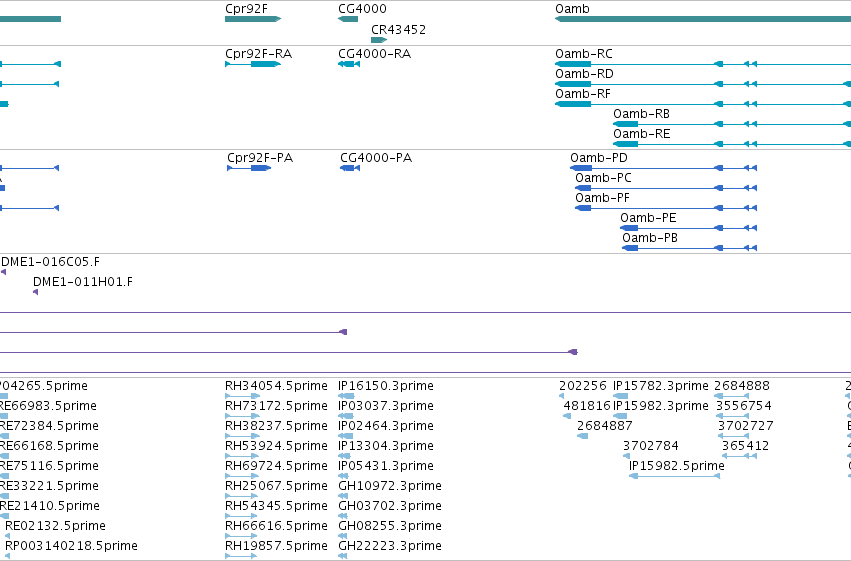Click the Oamb-RD transcript label

pos(584,74)
